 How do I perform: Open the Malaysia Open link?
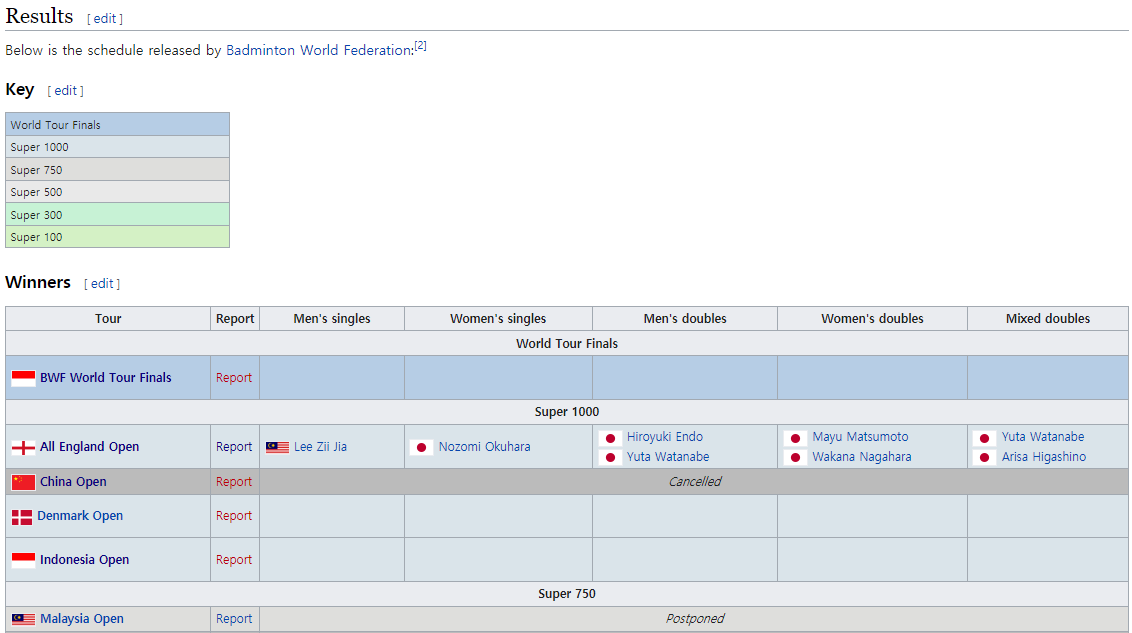click(x=82, y=619)
